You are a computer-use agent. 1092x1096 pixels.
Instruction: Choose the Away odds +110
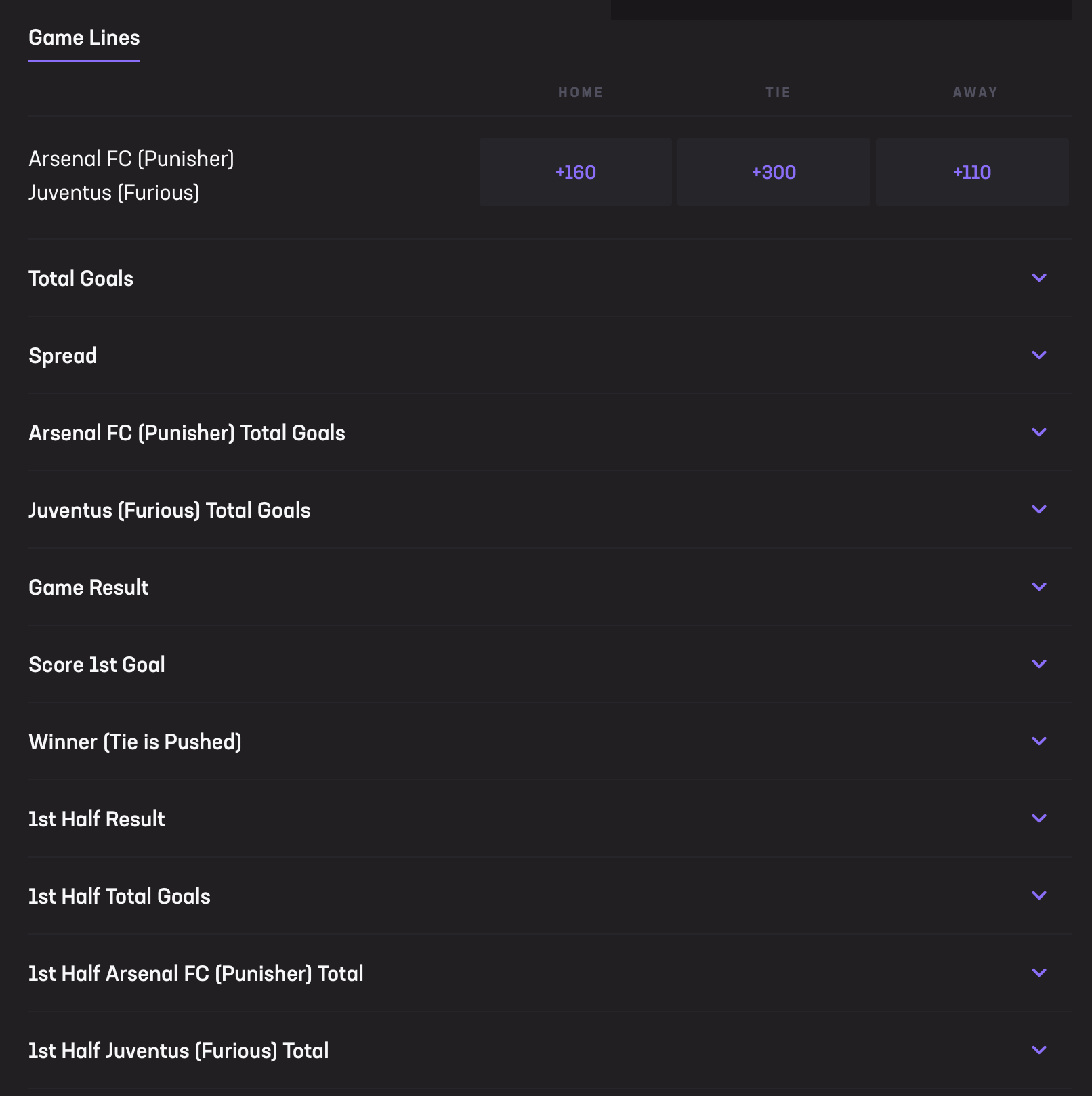pos(972,172)
